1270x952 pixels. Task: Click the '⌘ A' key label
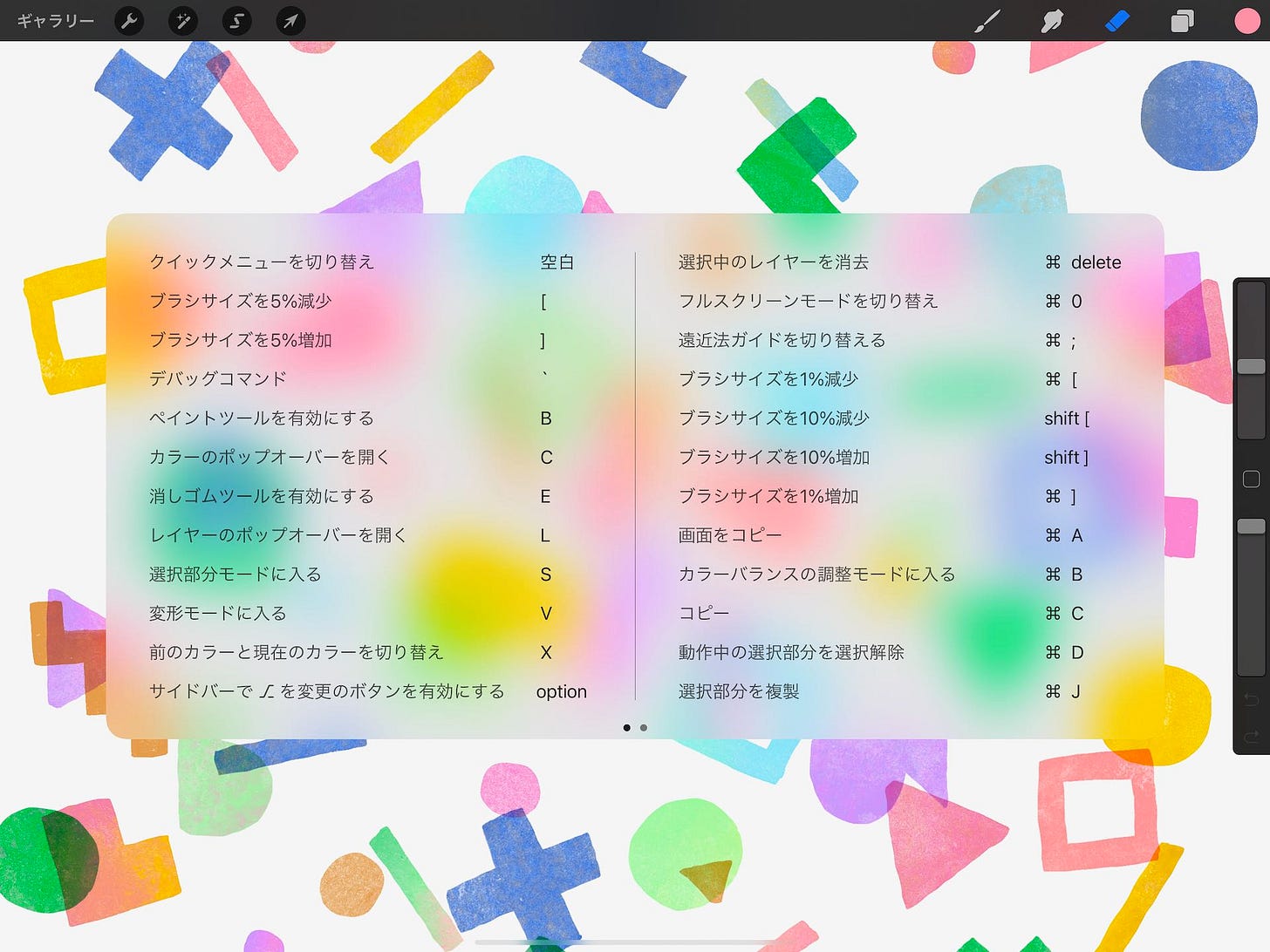tap(1064, 534)
